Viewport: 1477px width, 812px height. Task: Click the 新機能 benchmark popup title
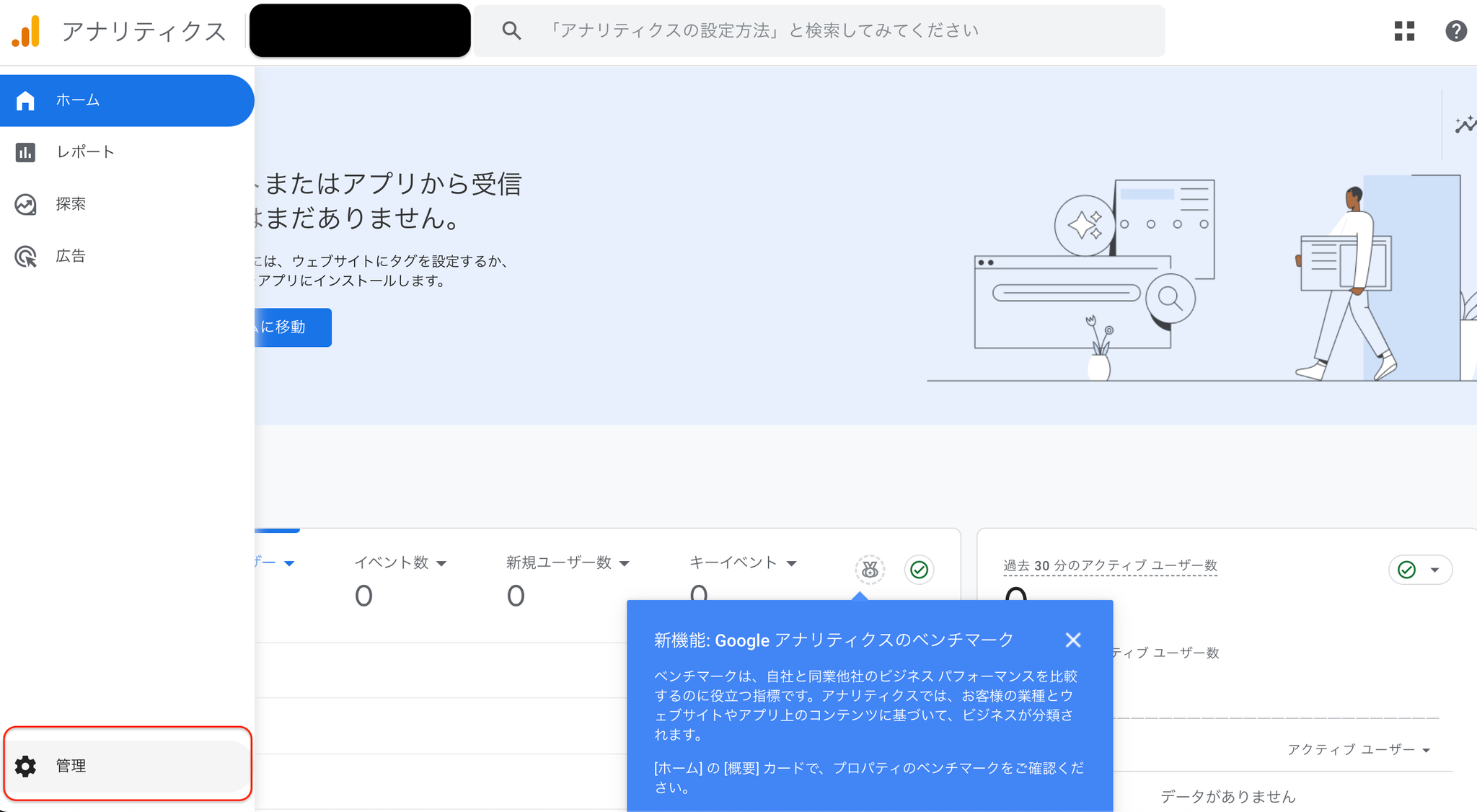coord(834,640)
